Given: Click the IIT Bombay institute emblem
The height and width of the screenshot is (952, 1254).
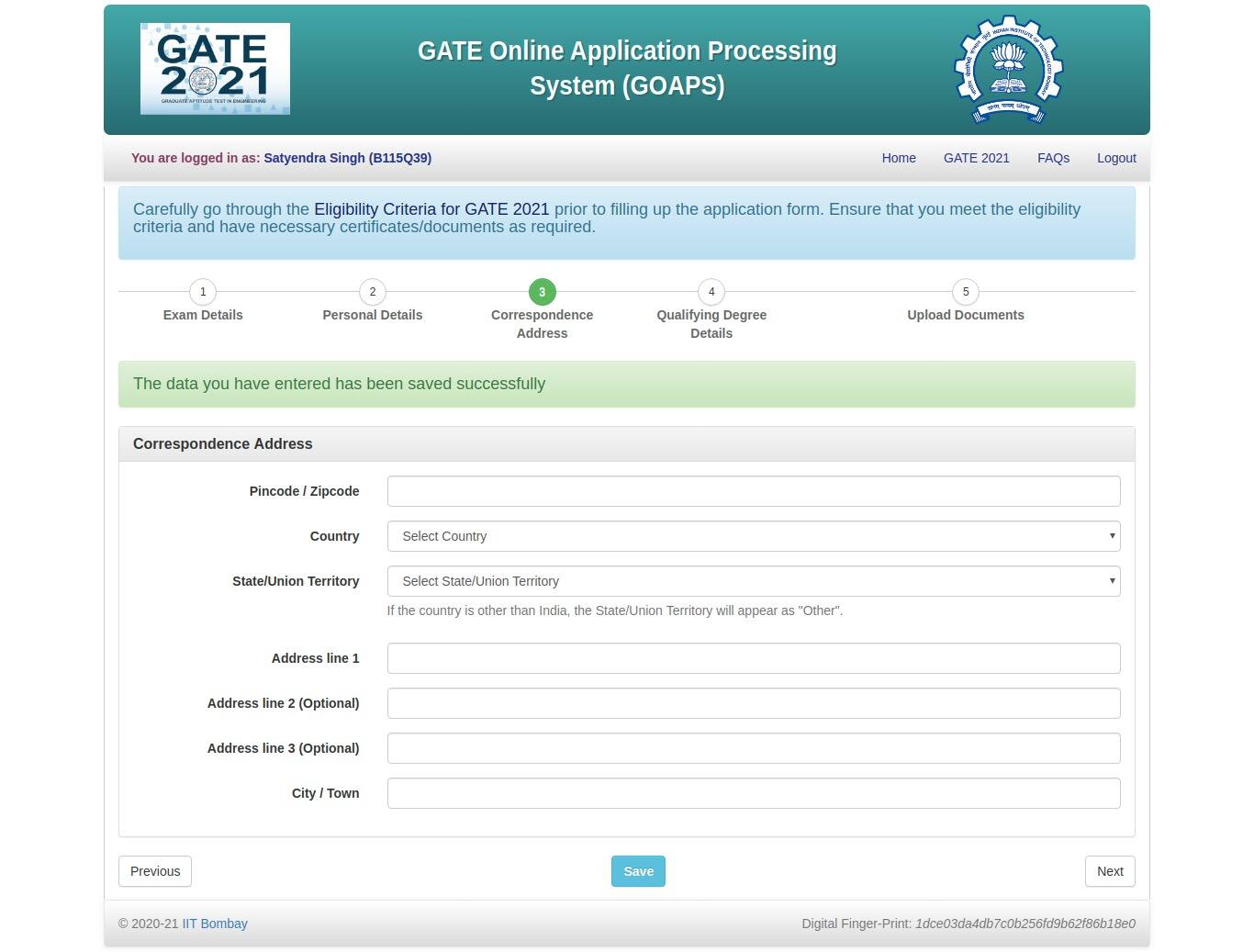Looking at the screenshot, I should [1008, 69].
